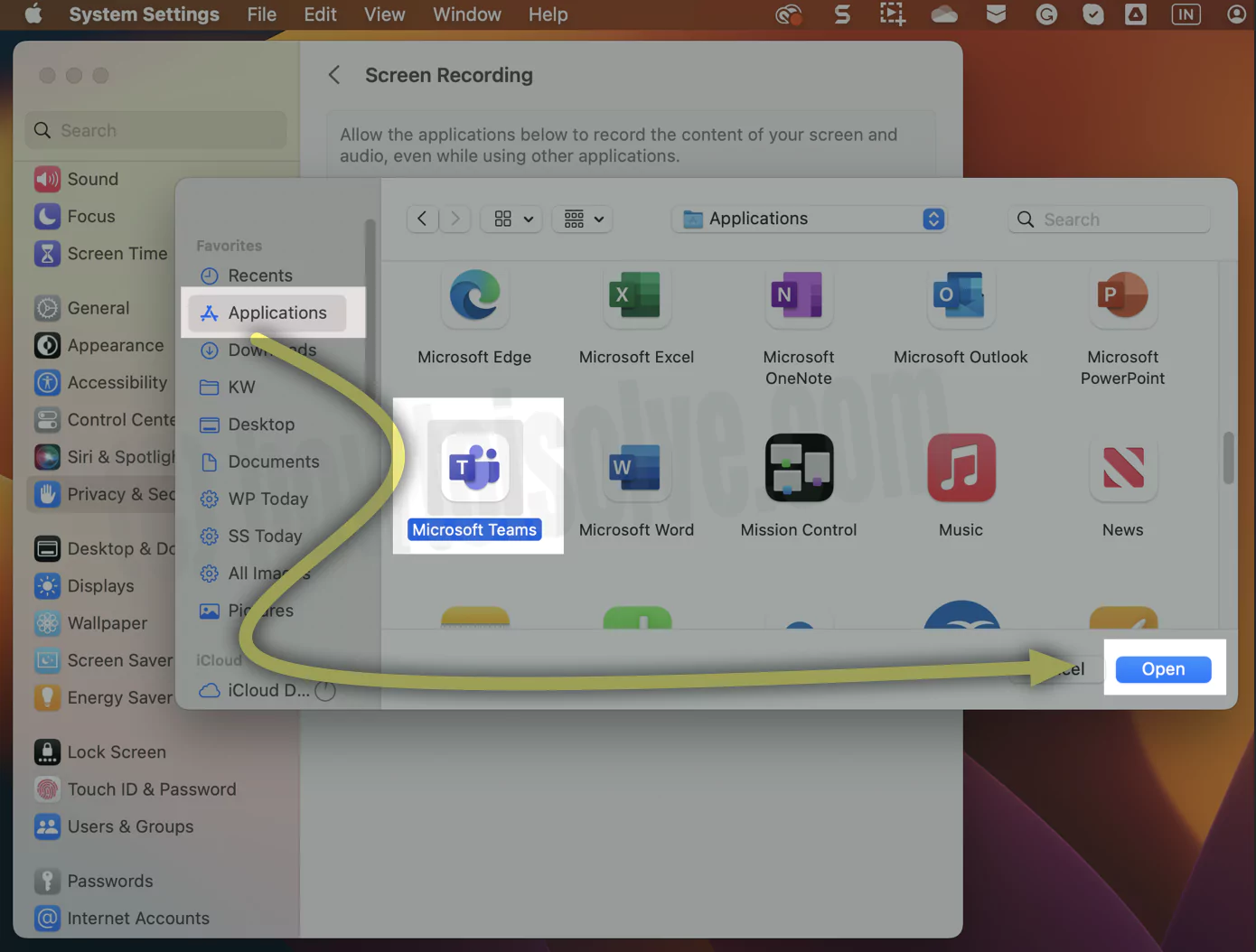Go forward in file dialog
This screenshot has height=952, width=1256.
(x=455, y=219)
